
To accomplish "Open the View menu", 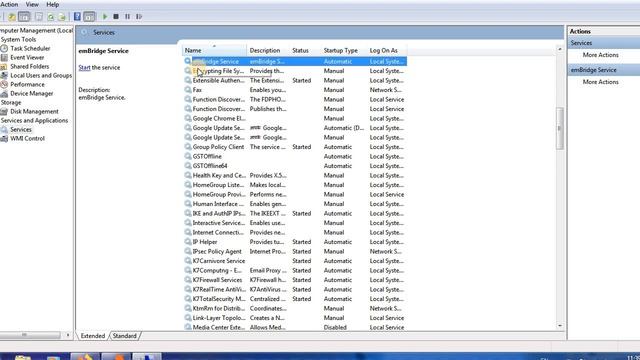I will click(x=32, y=4).
